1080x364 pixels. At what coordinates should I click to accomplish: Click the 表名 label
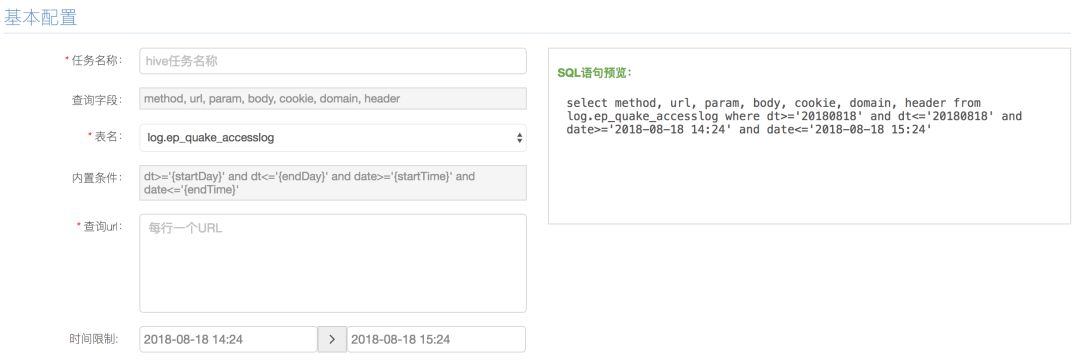pos(109,136)
